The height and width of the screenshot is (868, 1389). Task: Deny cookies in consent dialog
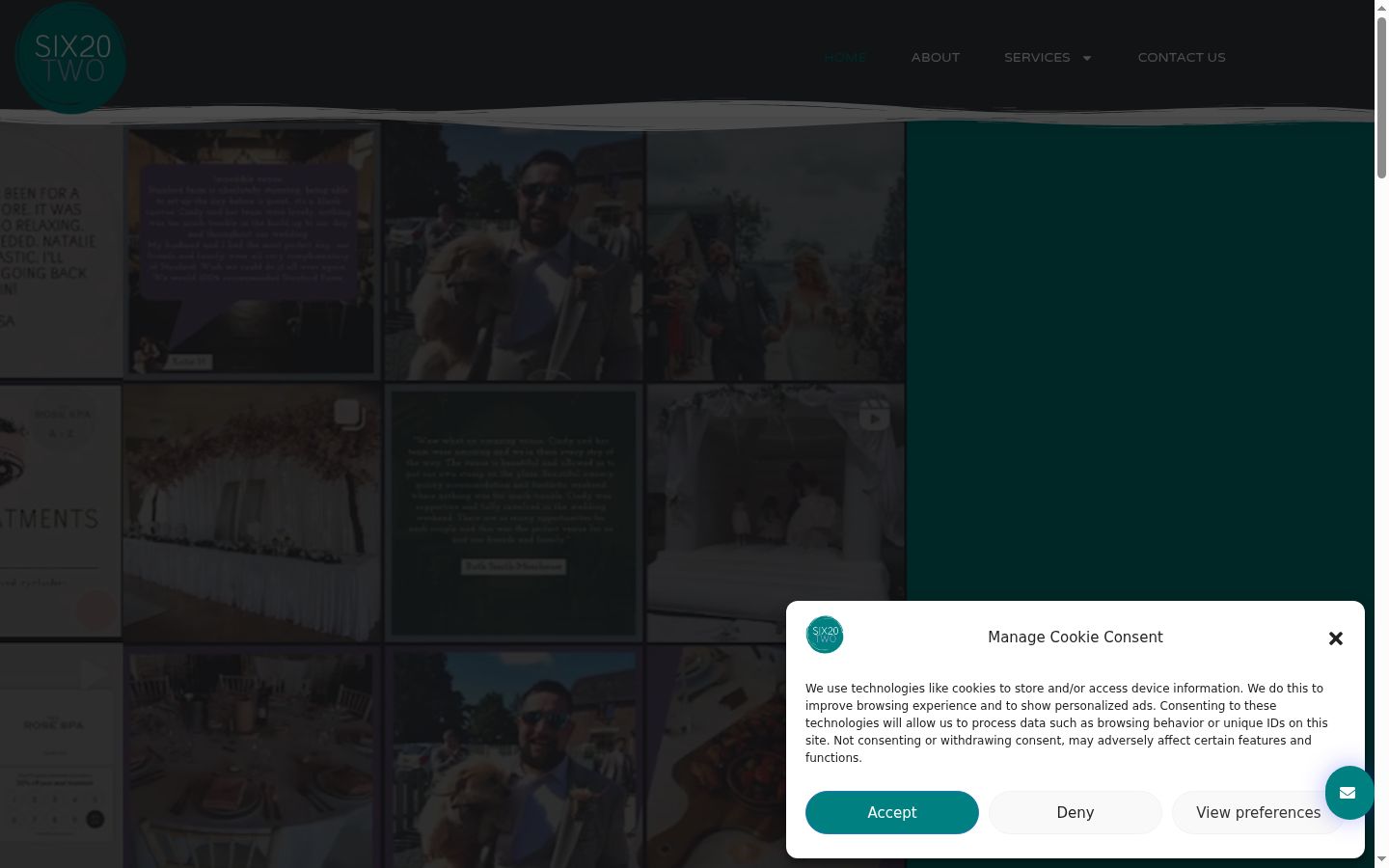point(1076,812)
